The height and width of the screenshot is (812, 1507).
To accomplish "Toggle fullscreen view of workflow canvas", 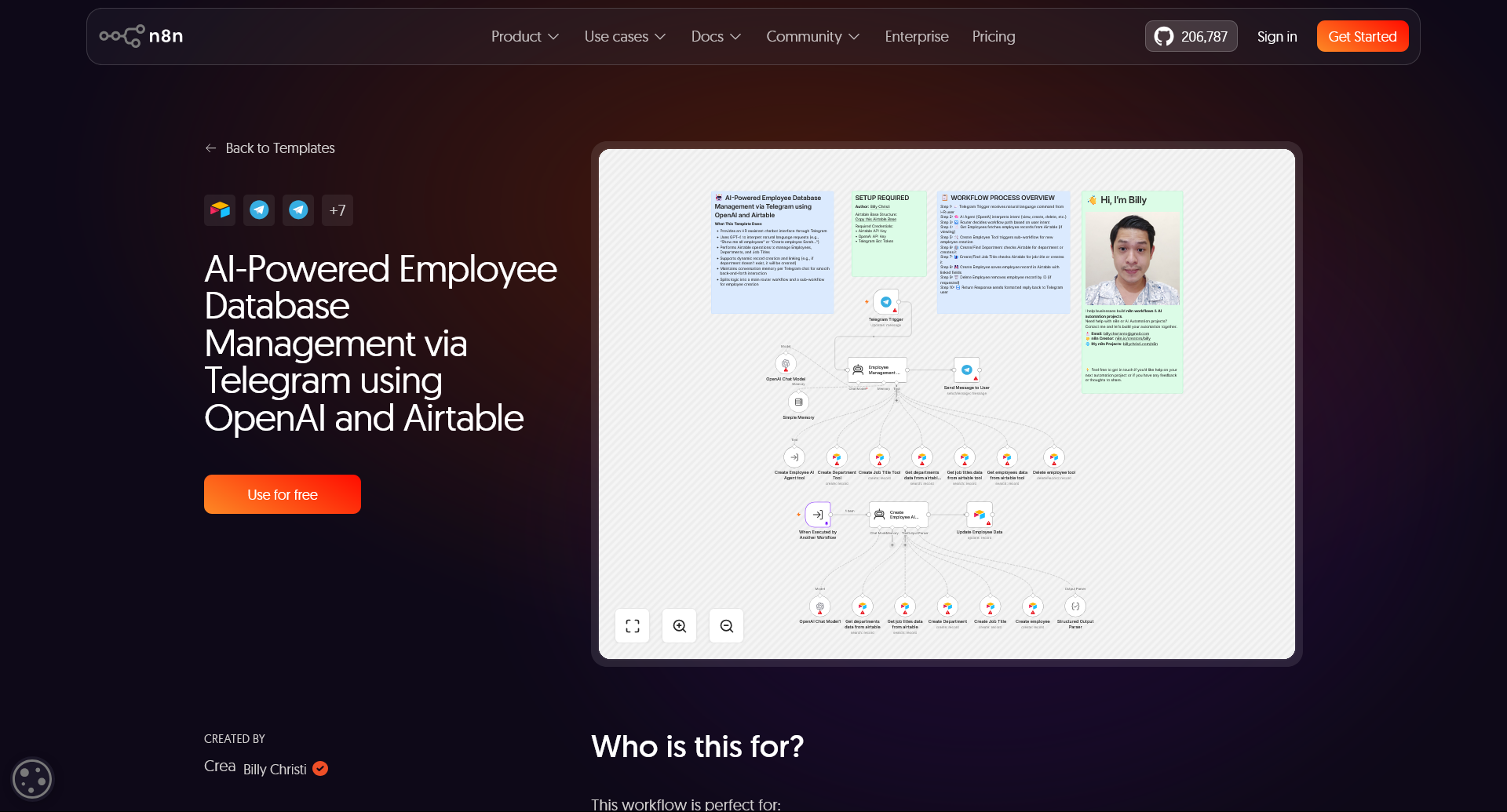I will (633, 626).
